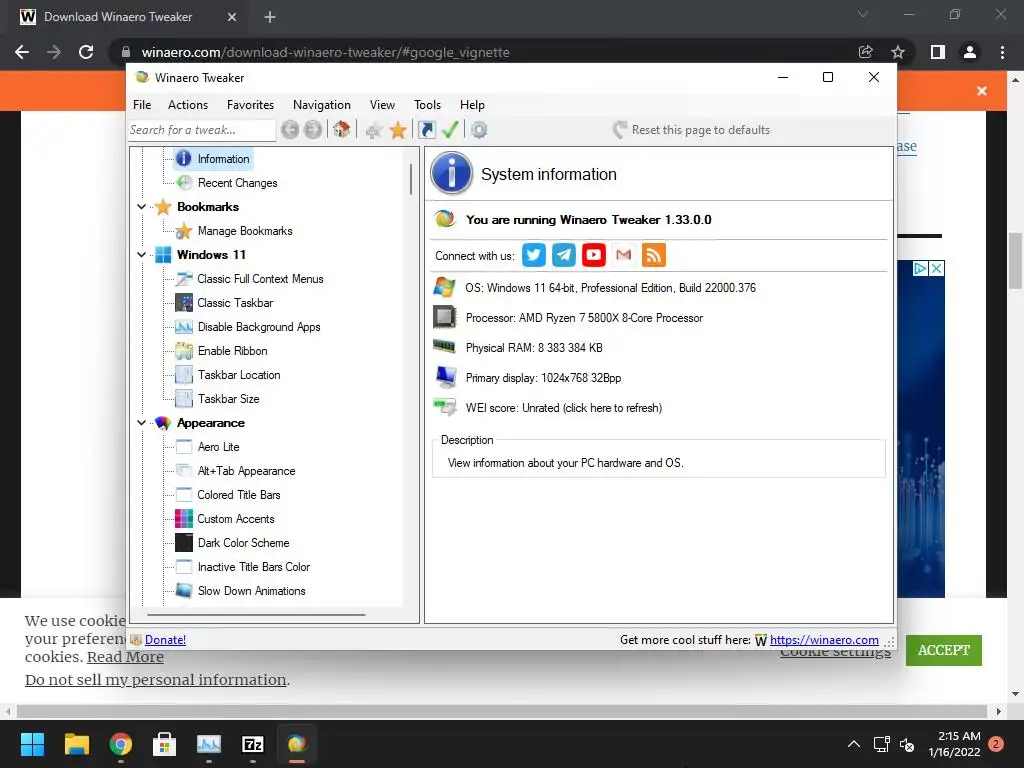This screenshot has height=768, width=1024.
Task: Open the Actions menu
Action: click(x=188, y=104)
